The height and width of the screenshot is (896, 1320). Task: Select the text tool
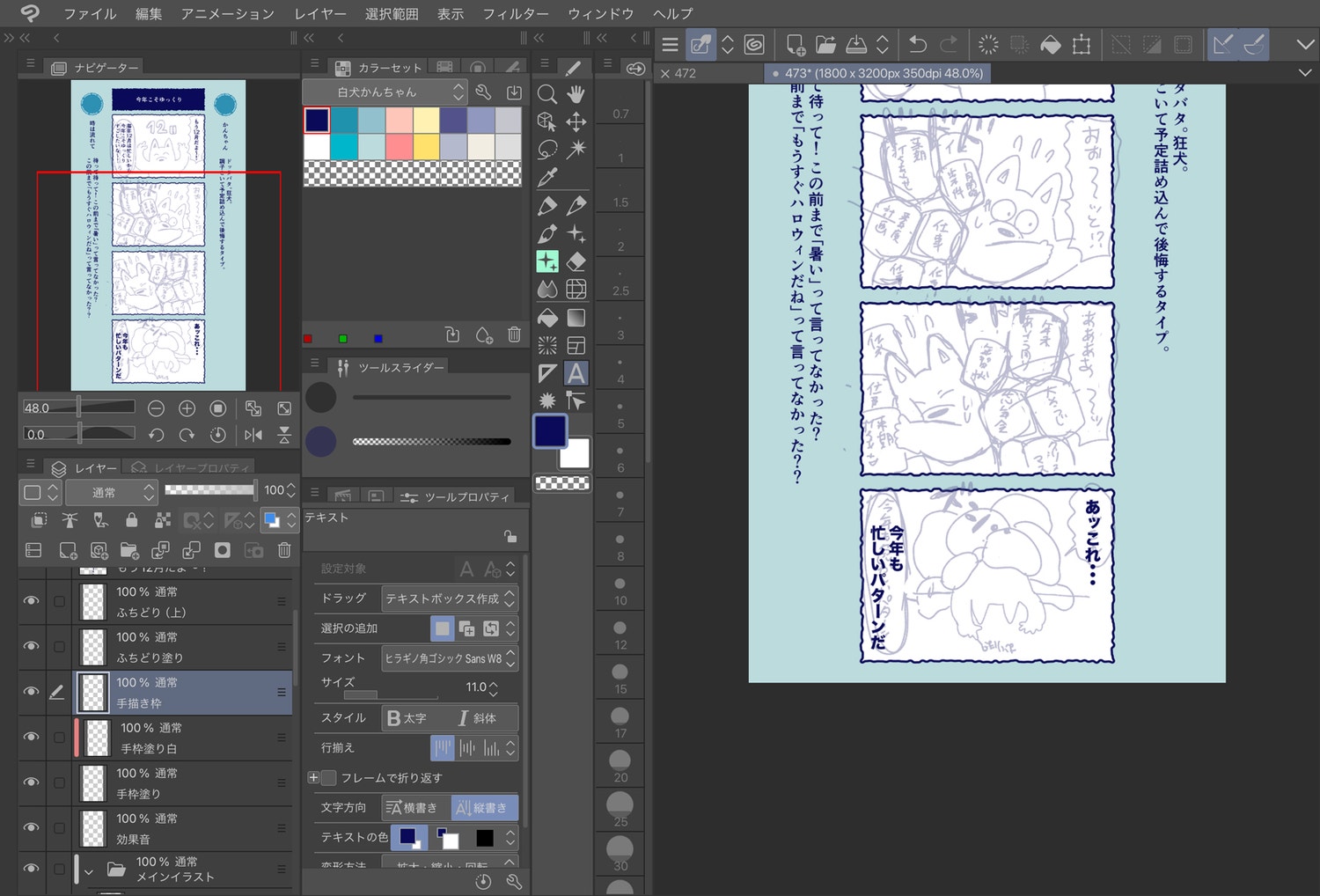pyautogui.click(x=576, y=373)
